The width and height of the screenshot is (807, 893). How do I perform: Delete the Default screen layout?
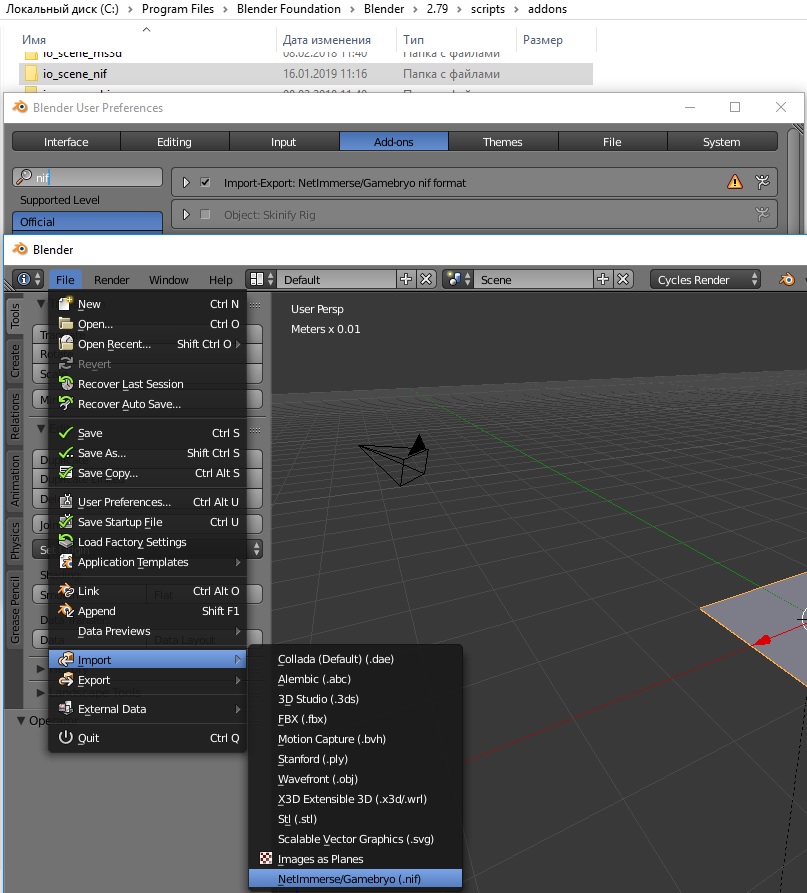pos(426,280)
